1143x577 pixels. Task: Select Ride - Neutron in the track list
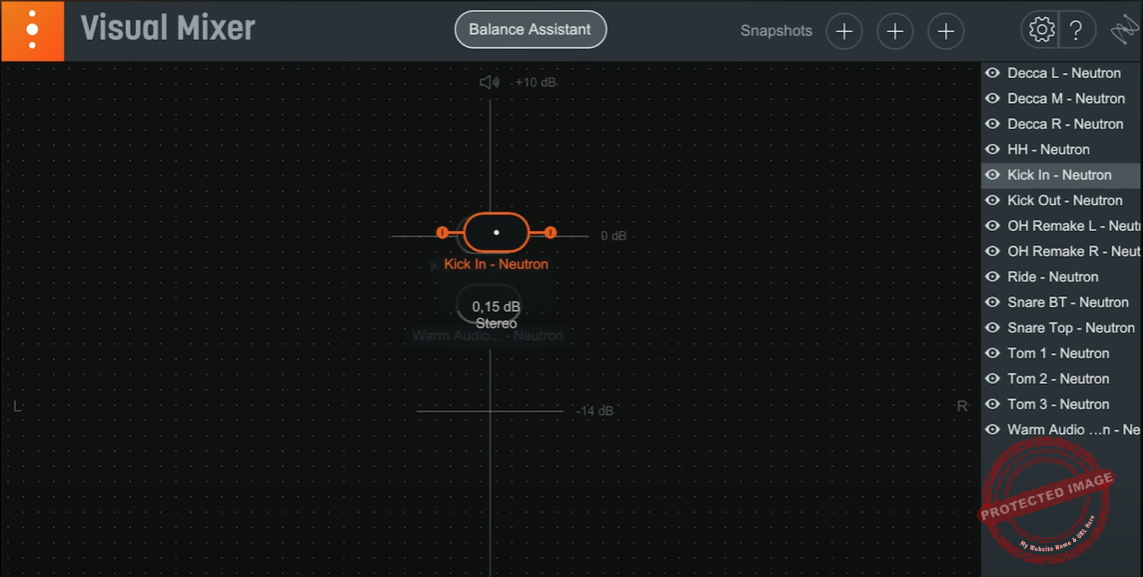(1053, 277)
